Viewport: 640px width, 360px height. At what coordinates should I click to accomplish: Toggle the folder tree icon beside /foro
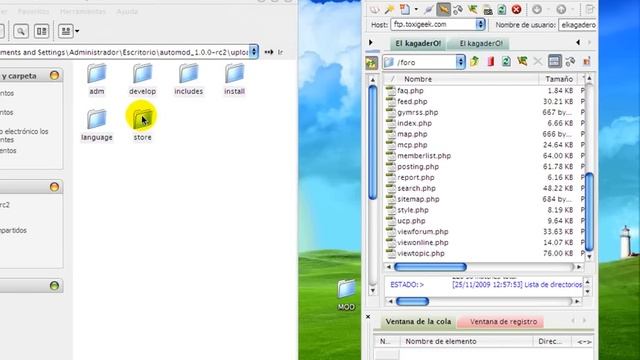point(371,62)
